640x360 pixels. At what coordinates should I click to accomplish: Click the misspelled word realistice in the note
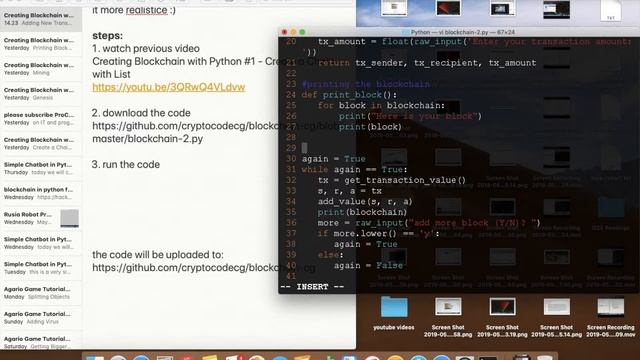(x=147, y=10)
